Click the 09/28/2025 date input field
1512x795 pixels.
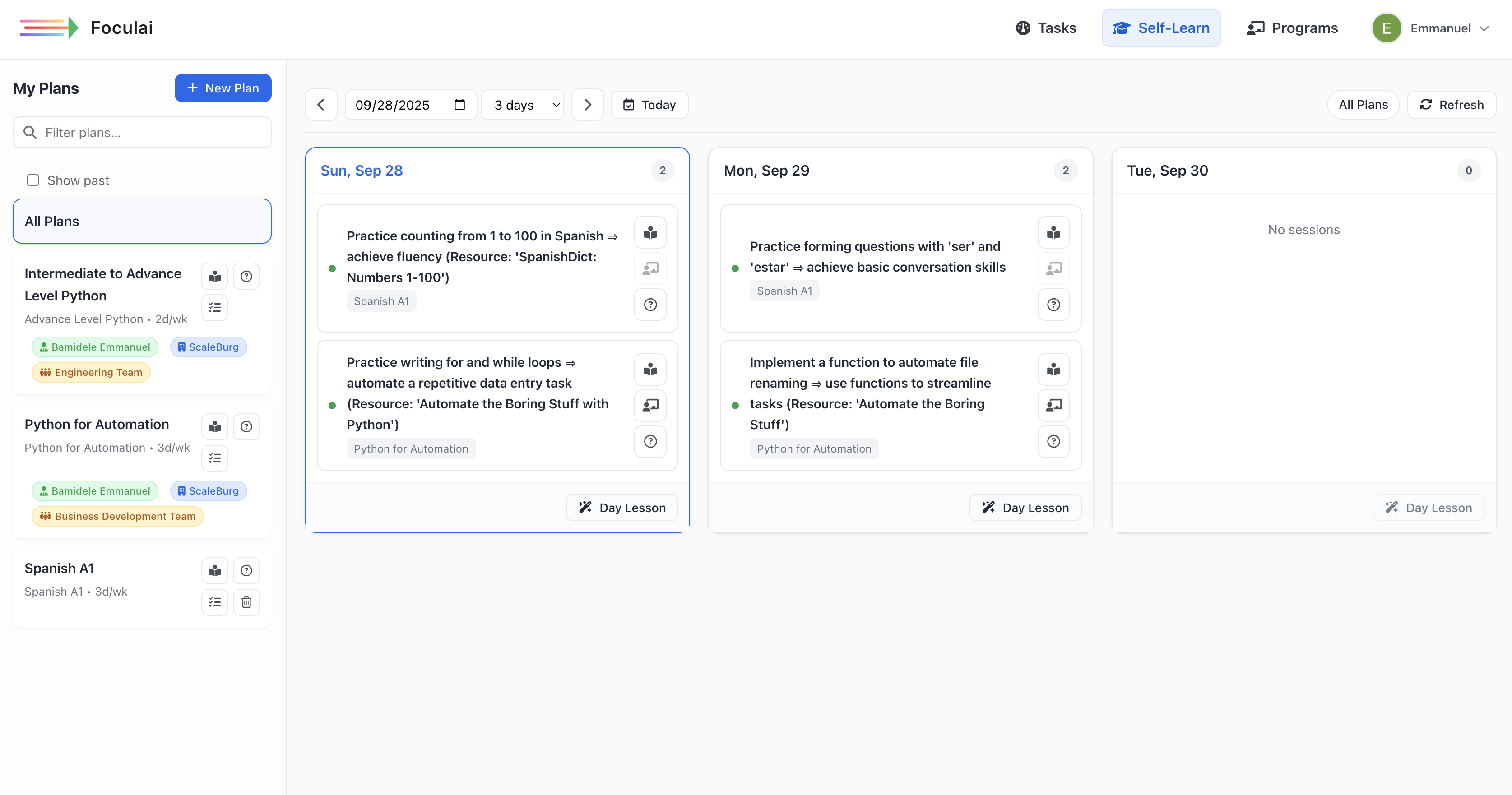point(393,104)
